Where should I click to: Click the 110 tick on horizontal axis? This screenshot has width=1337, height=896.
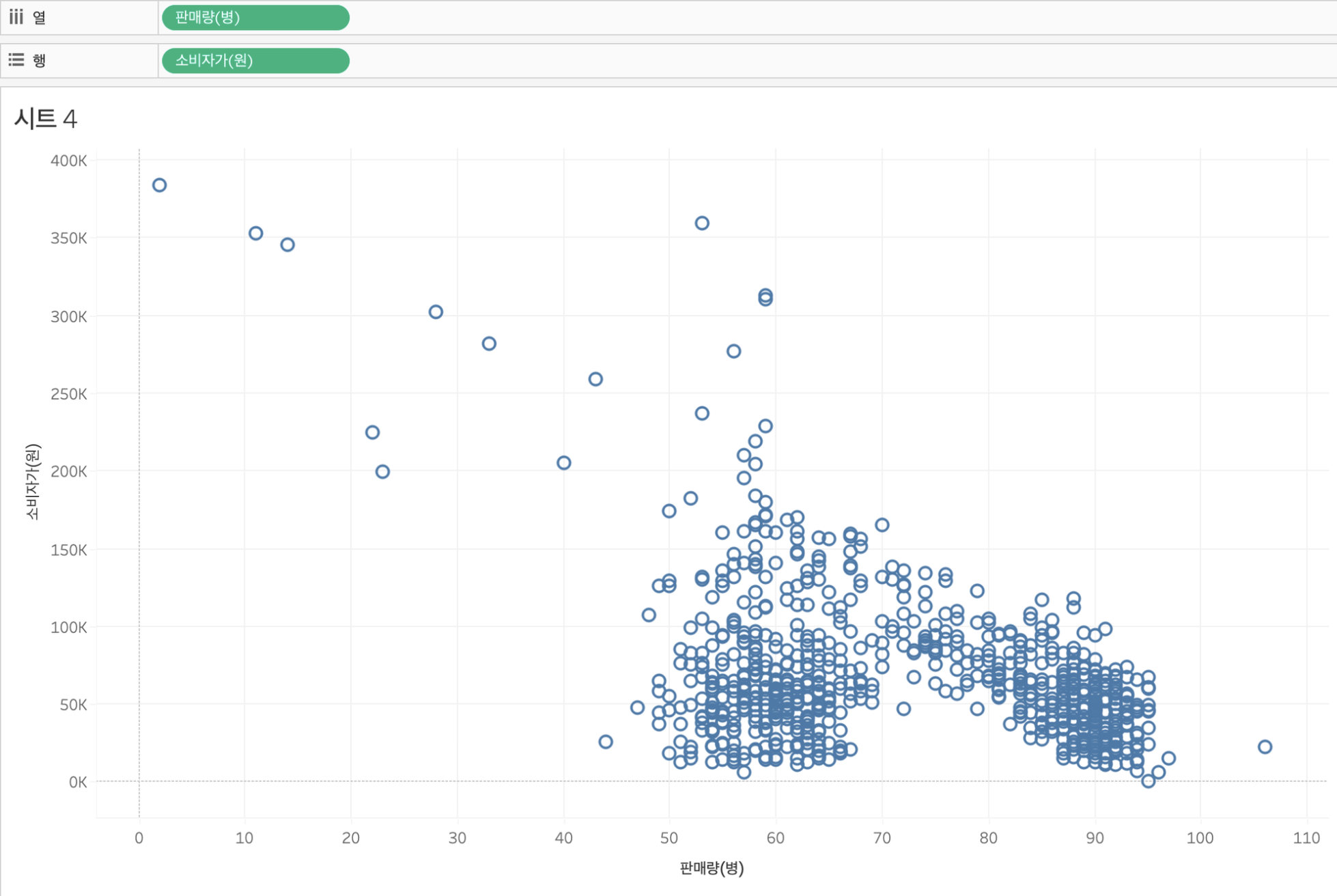tap(1306, 838)
